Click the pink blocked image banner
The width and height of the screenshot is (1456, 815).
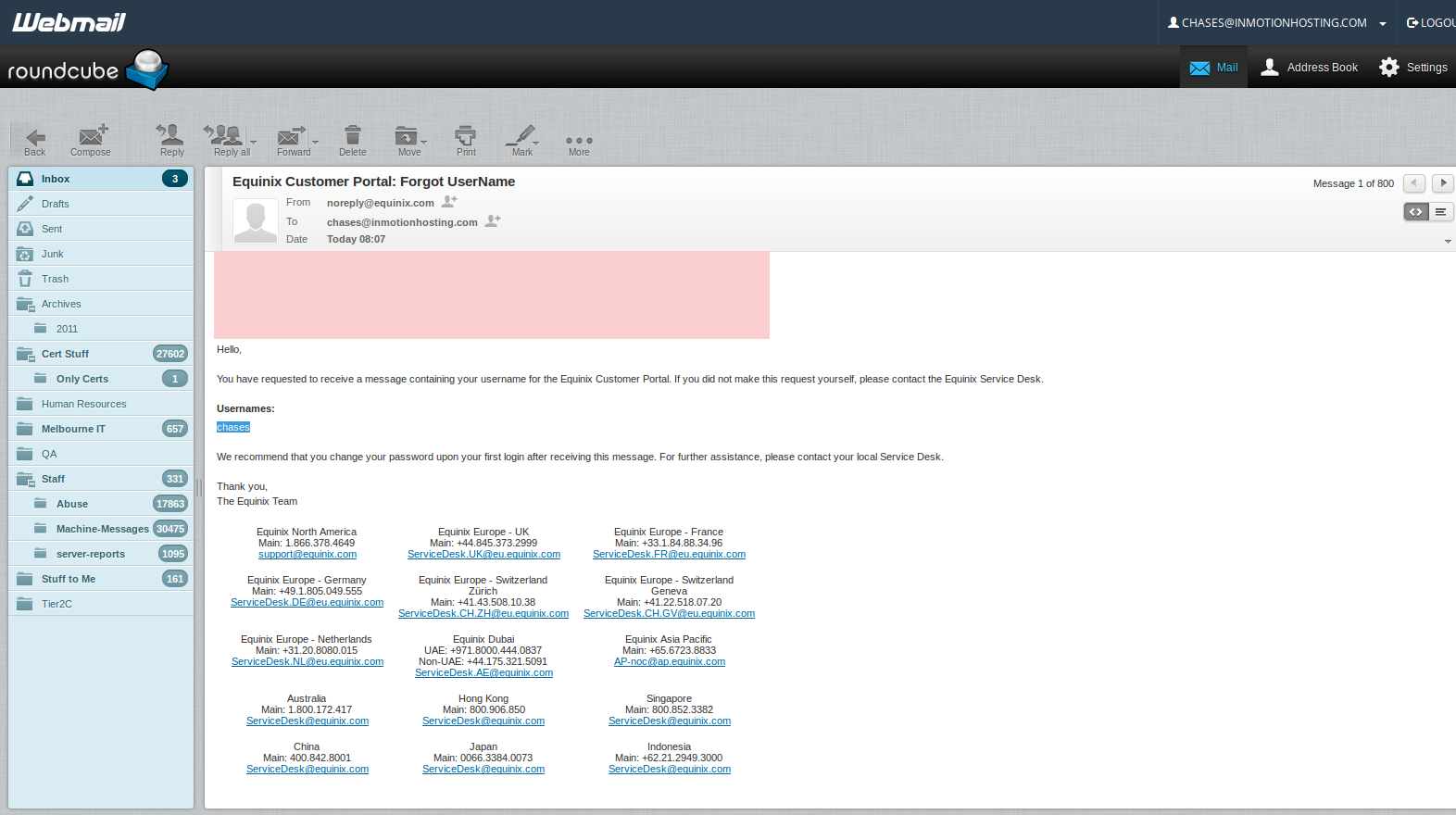coord(492,295)
